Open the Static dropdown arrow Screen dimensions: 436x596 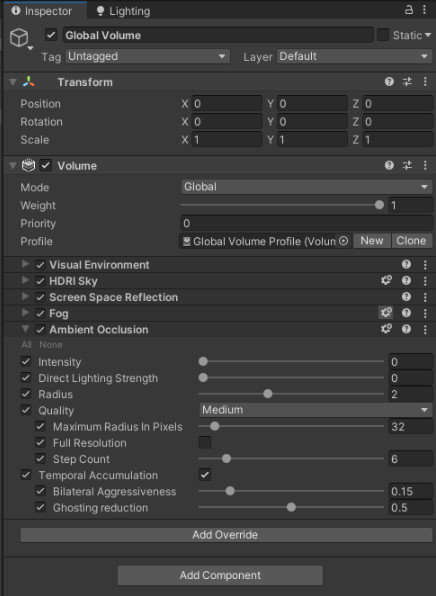click(428, 35)
